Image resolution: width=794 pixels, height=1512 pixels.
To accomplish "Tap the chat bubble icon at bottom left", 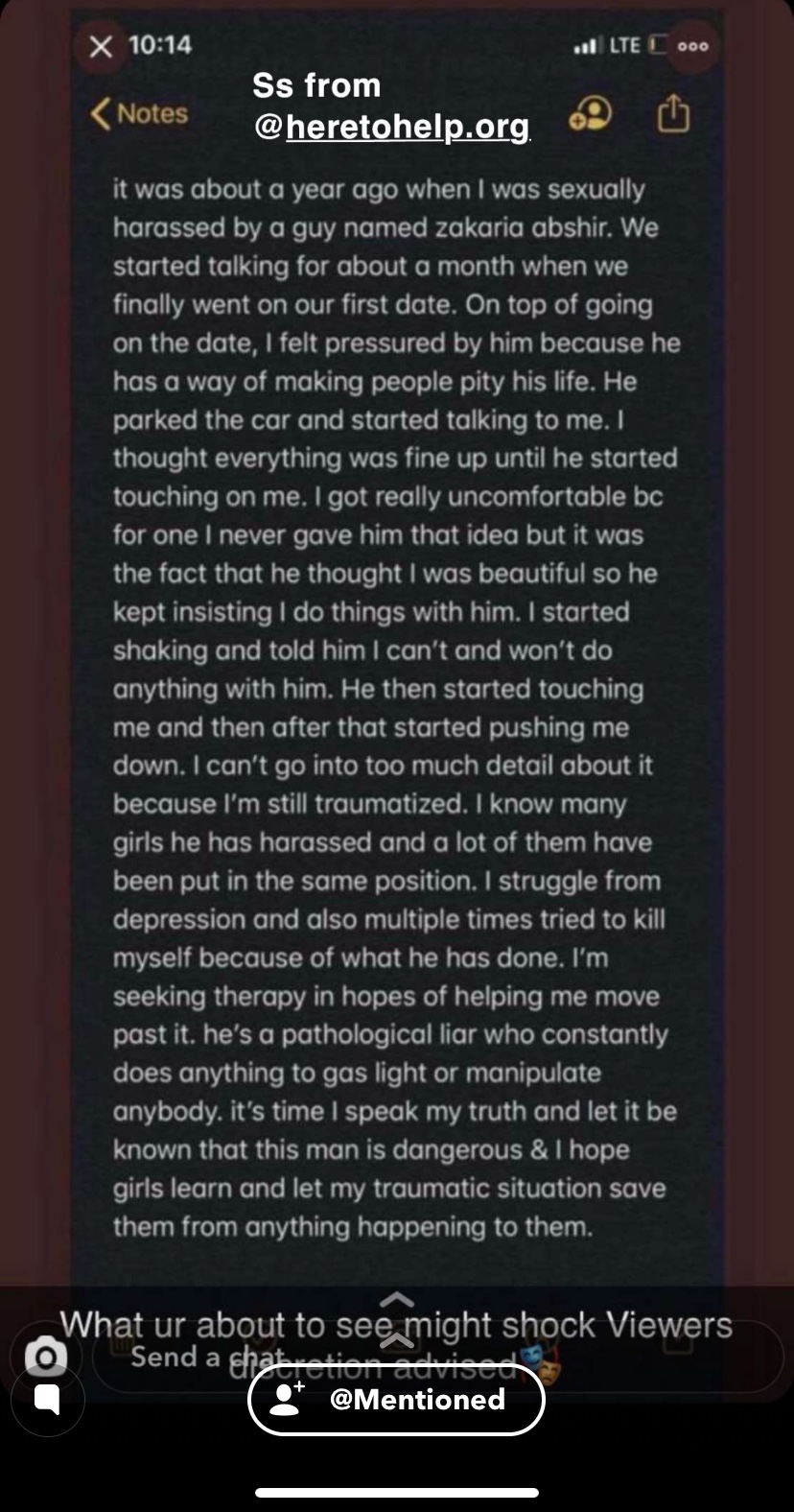I will [47, 1399].
